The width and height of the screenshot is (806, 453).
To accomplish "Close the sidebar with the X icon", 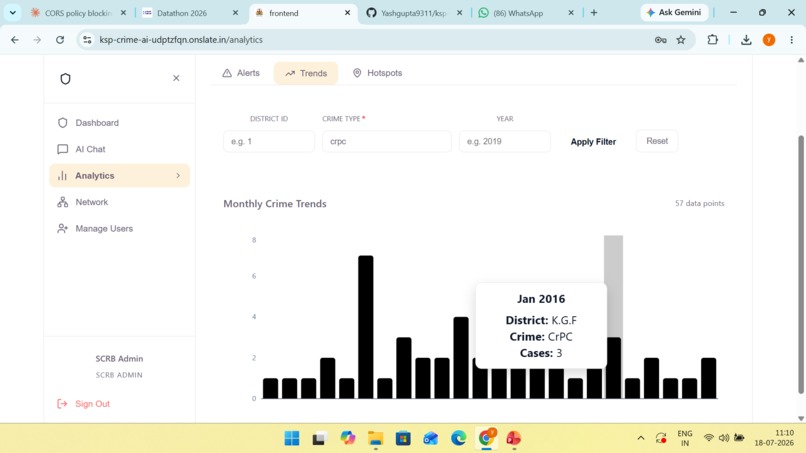I will (x=176, y=78).
